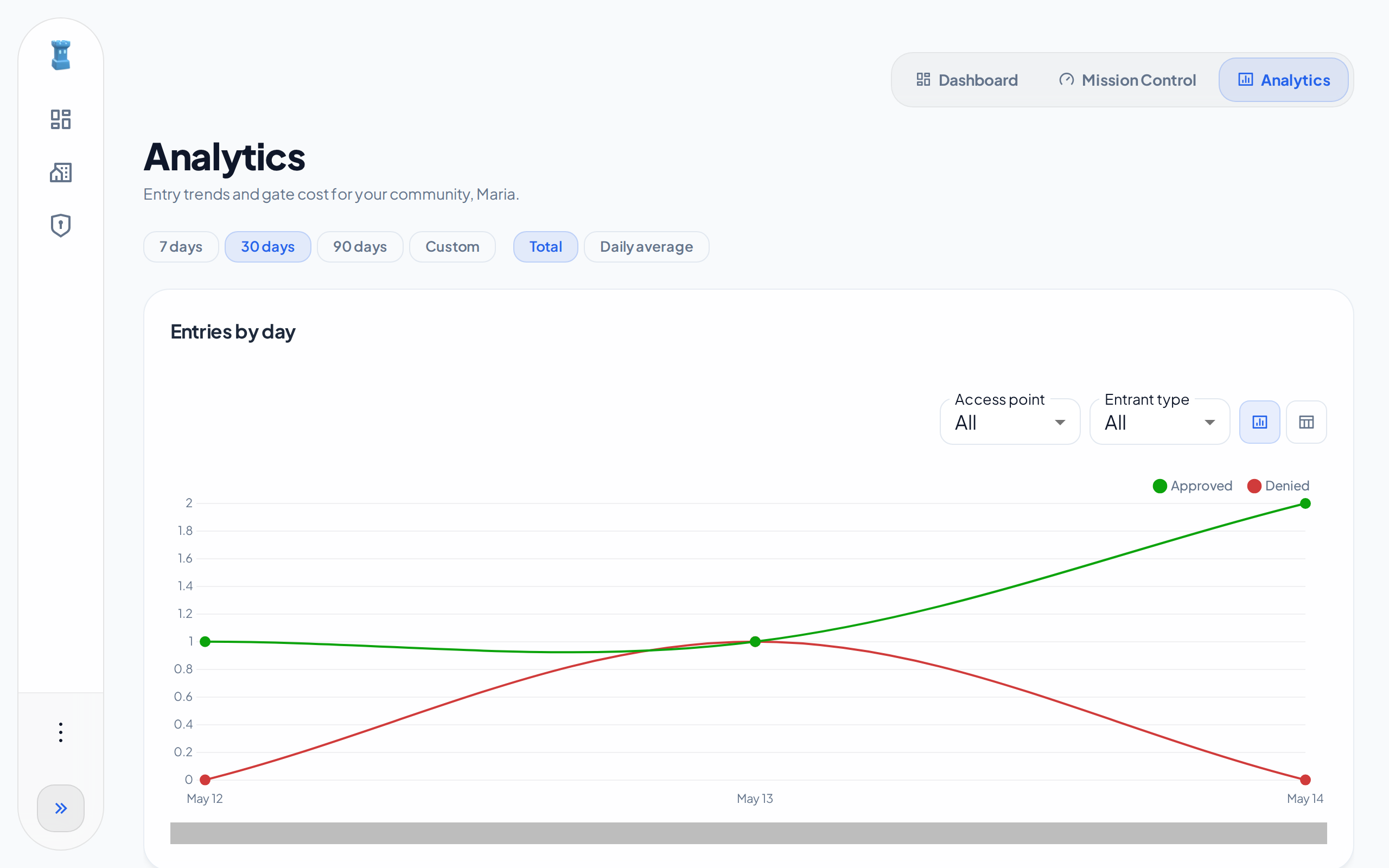
Task: Click the green Approved point on May 13
Action: (755, 641)
